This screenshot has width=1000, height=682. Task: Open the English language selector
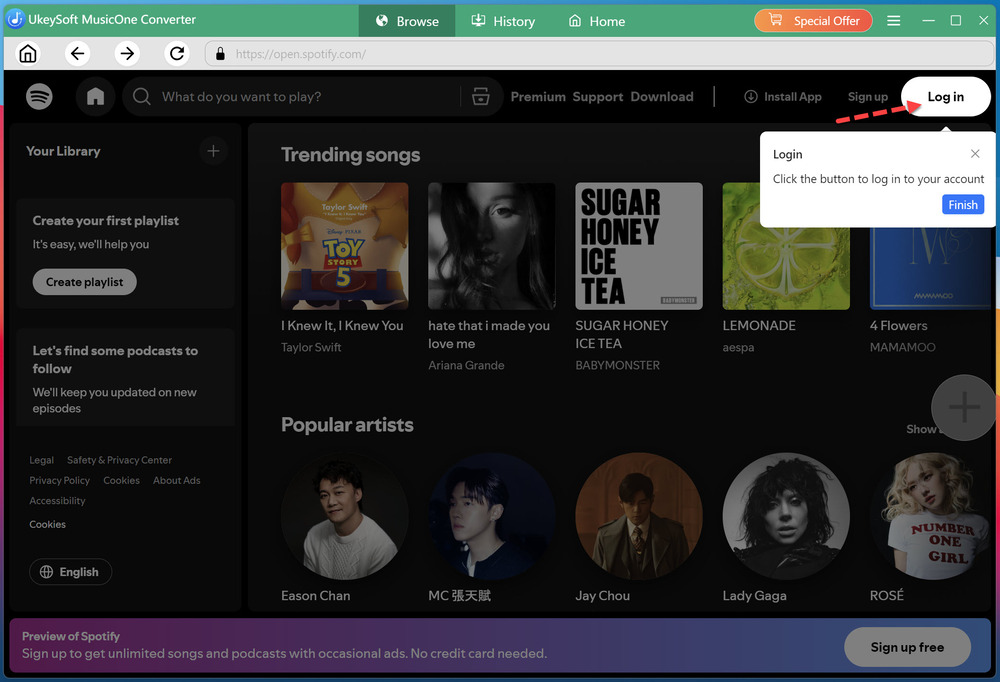coord(70,572)
